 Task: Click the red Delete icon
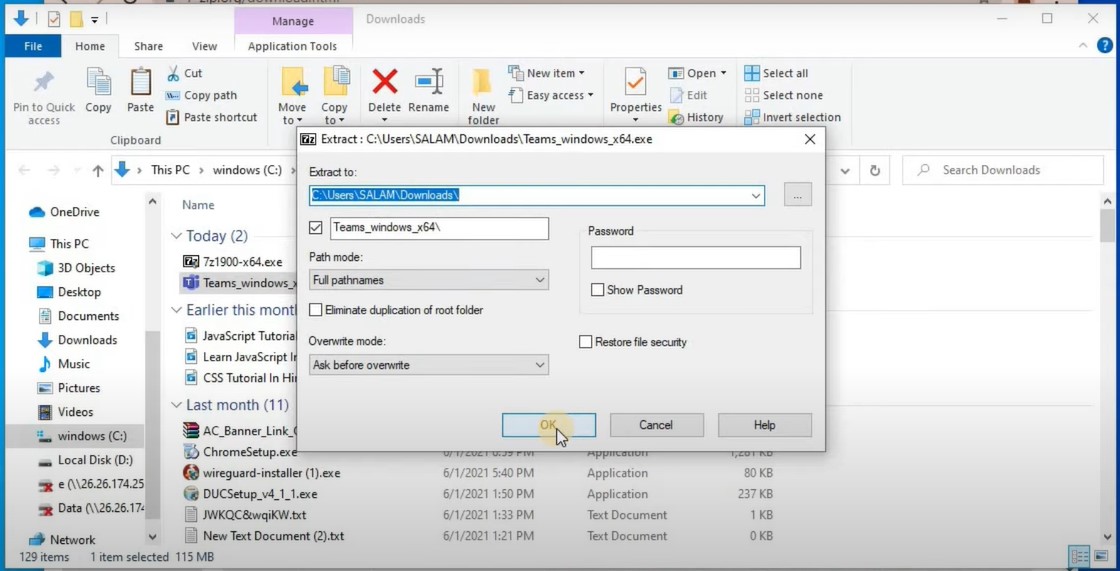[x=384, y=84]
